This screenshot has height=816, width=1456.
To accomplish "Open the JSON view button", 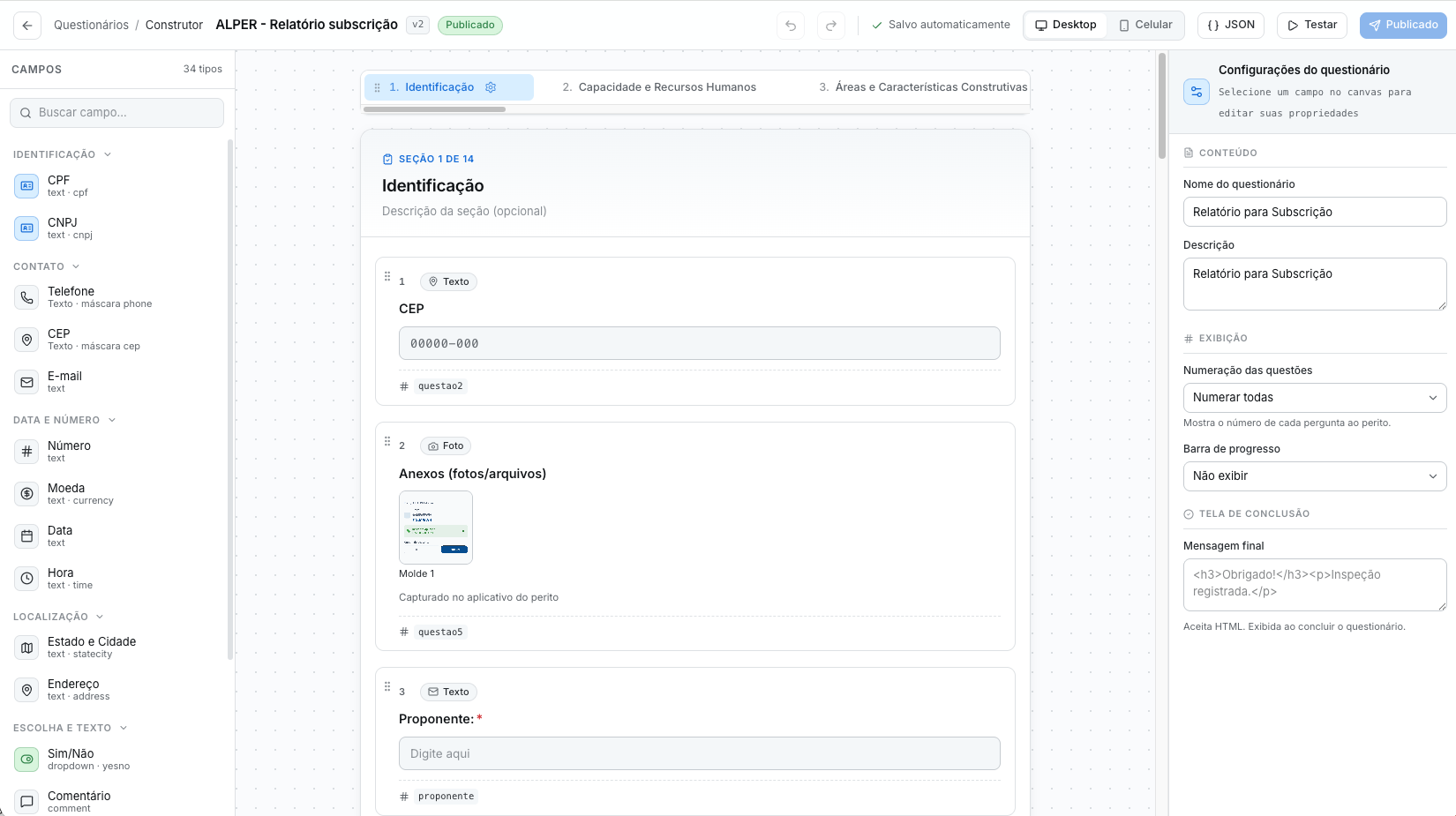I will pos(1231,26).
